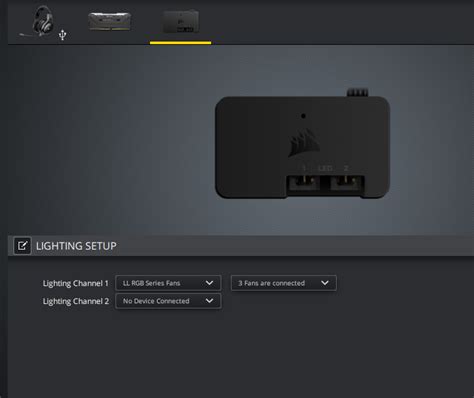Click the Lighting Setup edit icon
Image resolution: width=474 pixels, height=398 pixels.
coord(22,246)
